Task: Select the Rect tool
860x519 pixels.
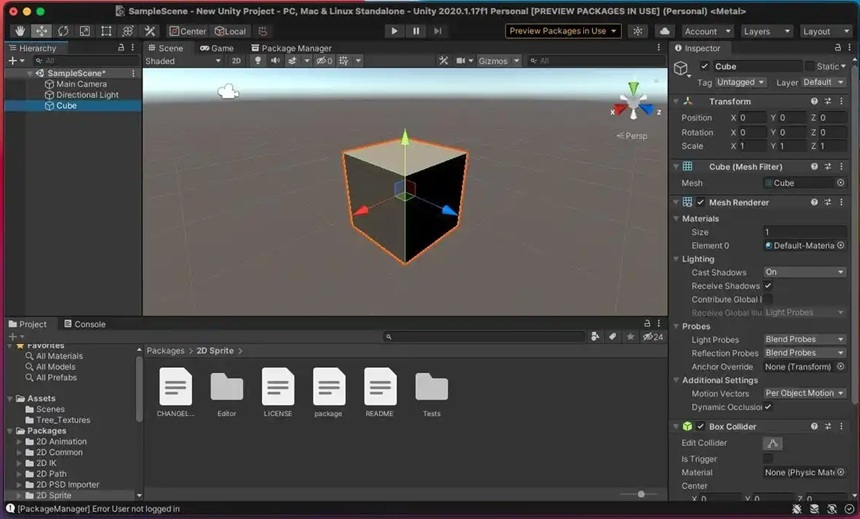Action: coord(106,31)
